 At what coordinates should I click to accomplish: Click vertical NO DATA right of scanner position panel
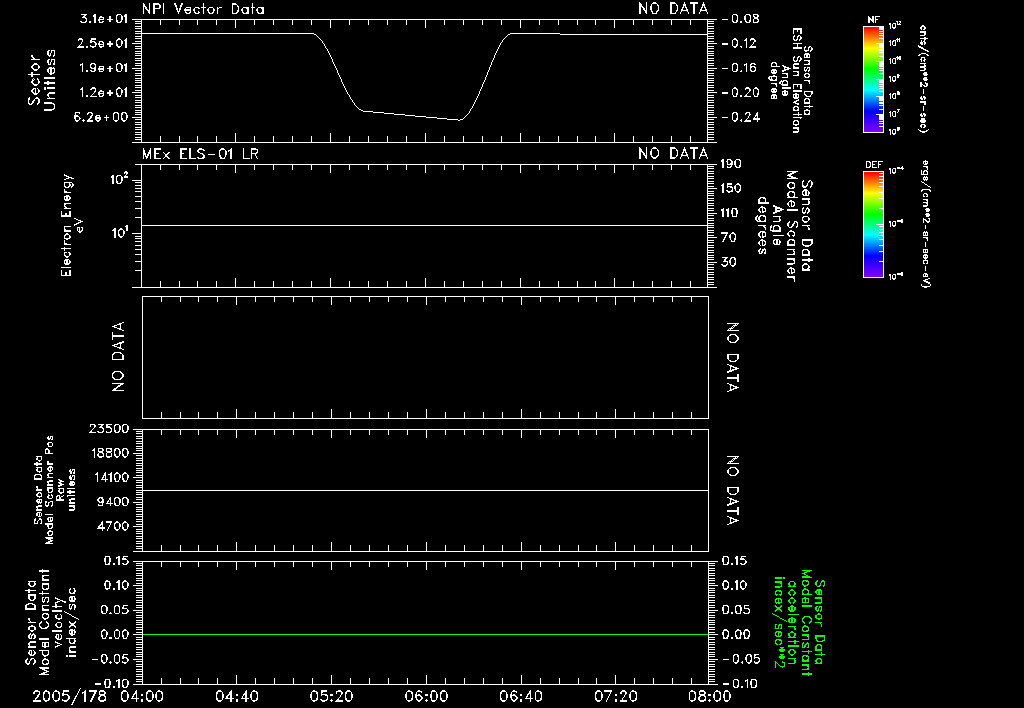pyautogui.click(x=732, y=491)
